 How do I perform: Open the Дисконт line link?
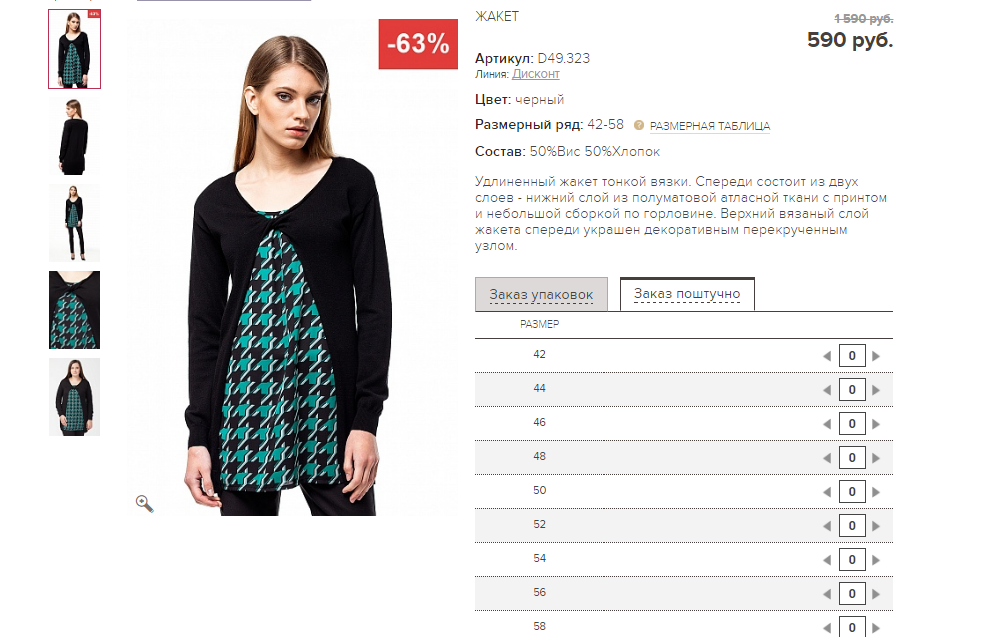[536, 74]
